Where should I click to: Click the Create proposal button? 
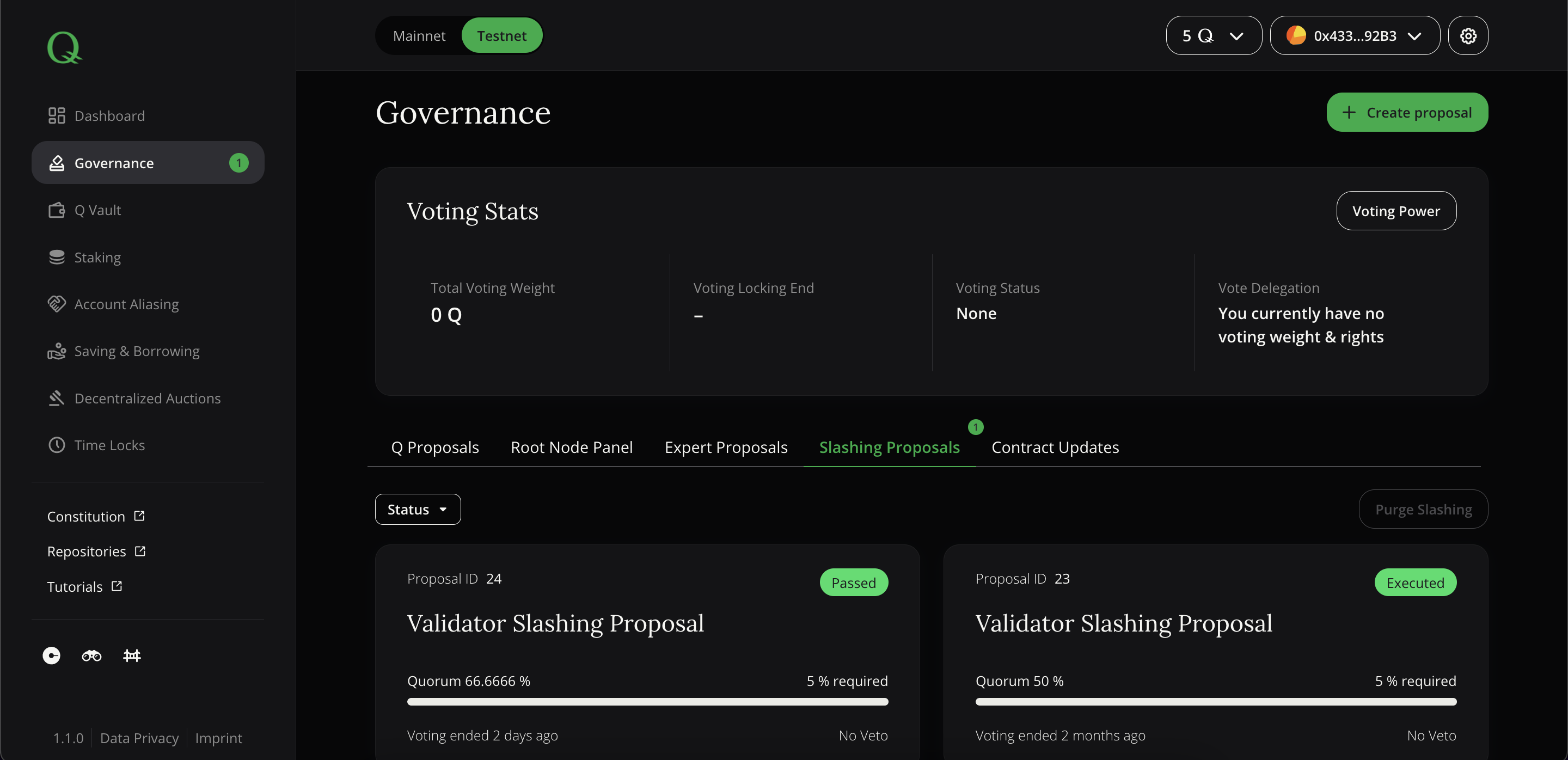point(1407,112)
